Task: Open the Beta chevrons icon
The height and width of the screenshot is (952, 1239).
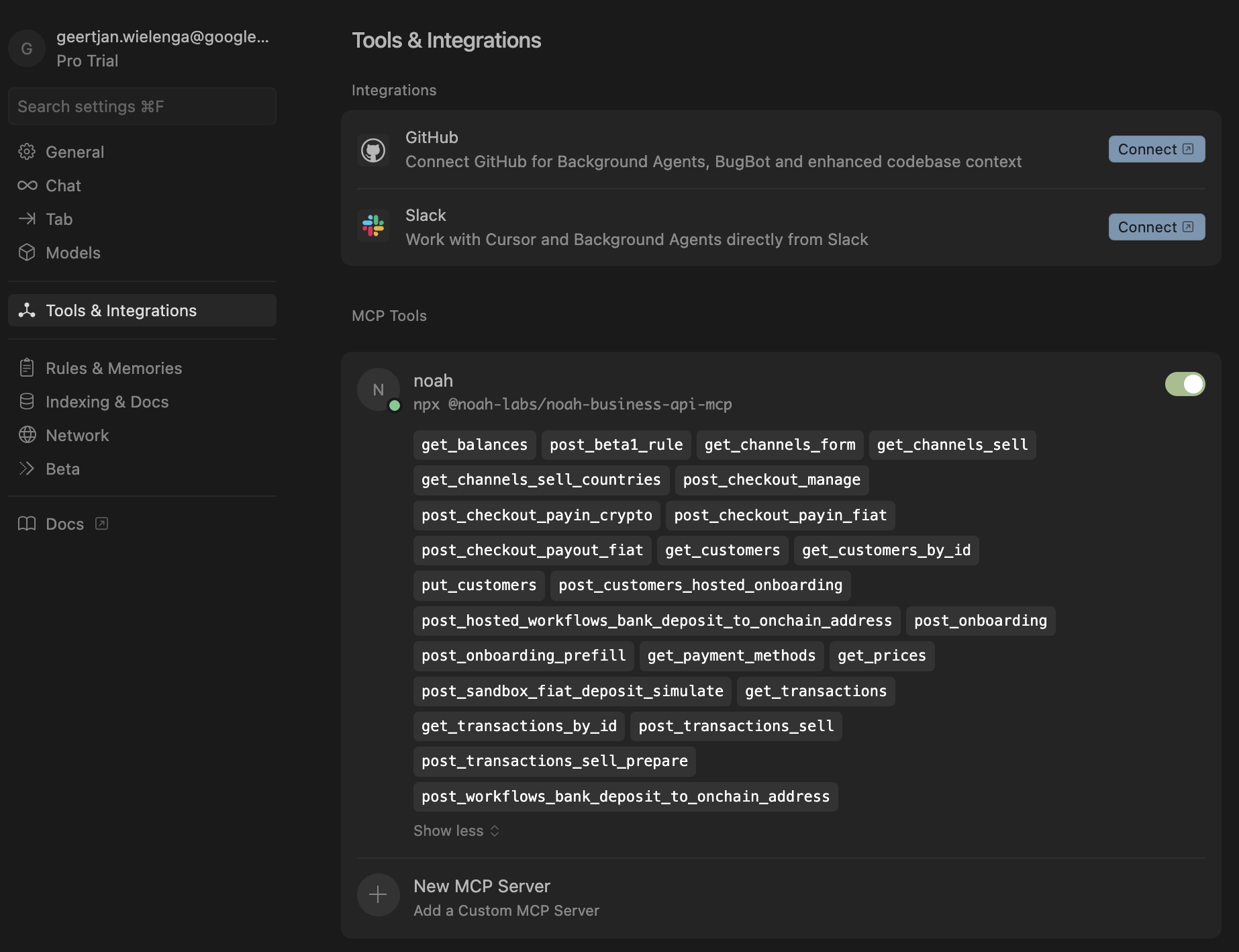Action: 27,469
